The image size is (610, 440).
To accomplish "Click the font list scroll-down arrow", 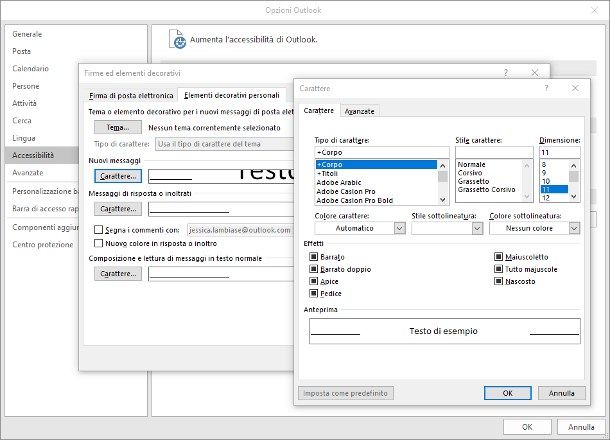I will [x=443, y=200].
